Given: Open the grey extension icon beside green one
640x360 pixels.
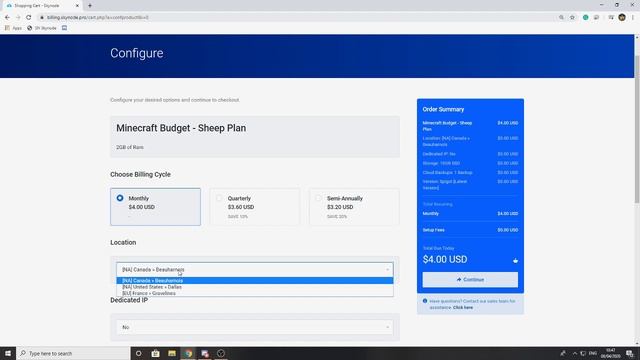Looking at the screenshot, I should [x=596, y=18].
